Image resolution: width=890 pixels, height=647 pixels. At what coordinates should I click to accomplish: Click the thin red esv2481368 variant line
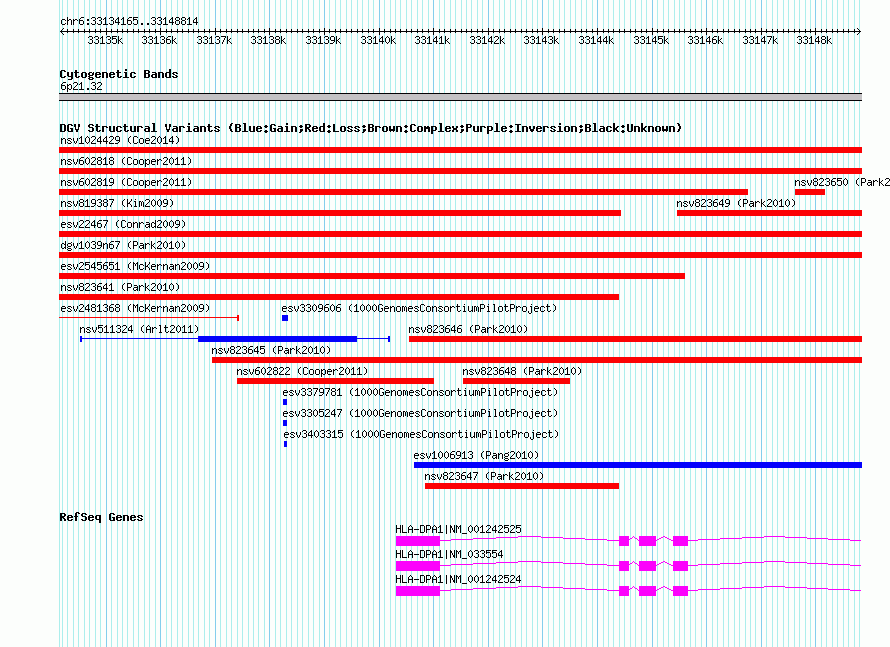(149, 318)
